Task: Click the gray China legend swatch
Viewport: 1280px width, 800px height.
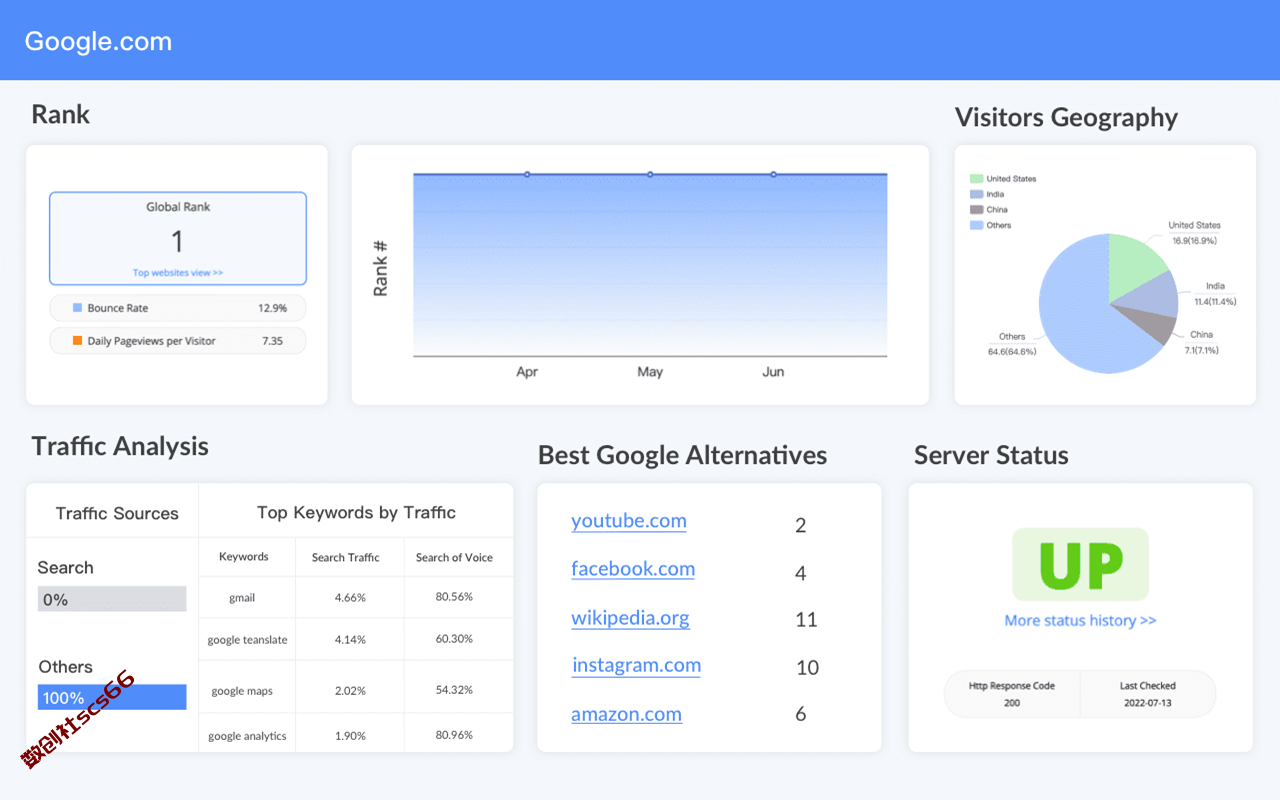Action: tap(976, 209)
